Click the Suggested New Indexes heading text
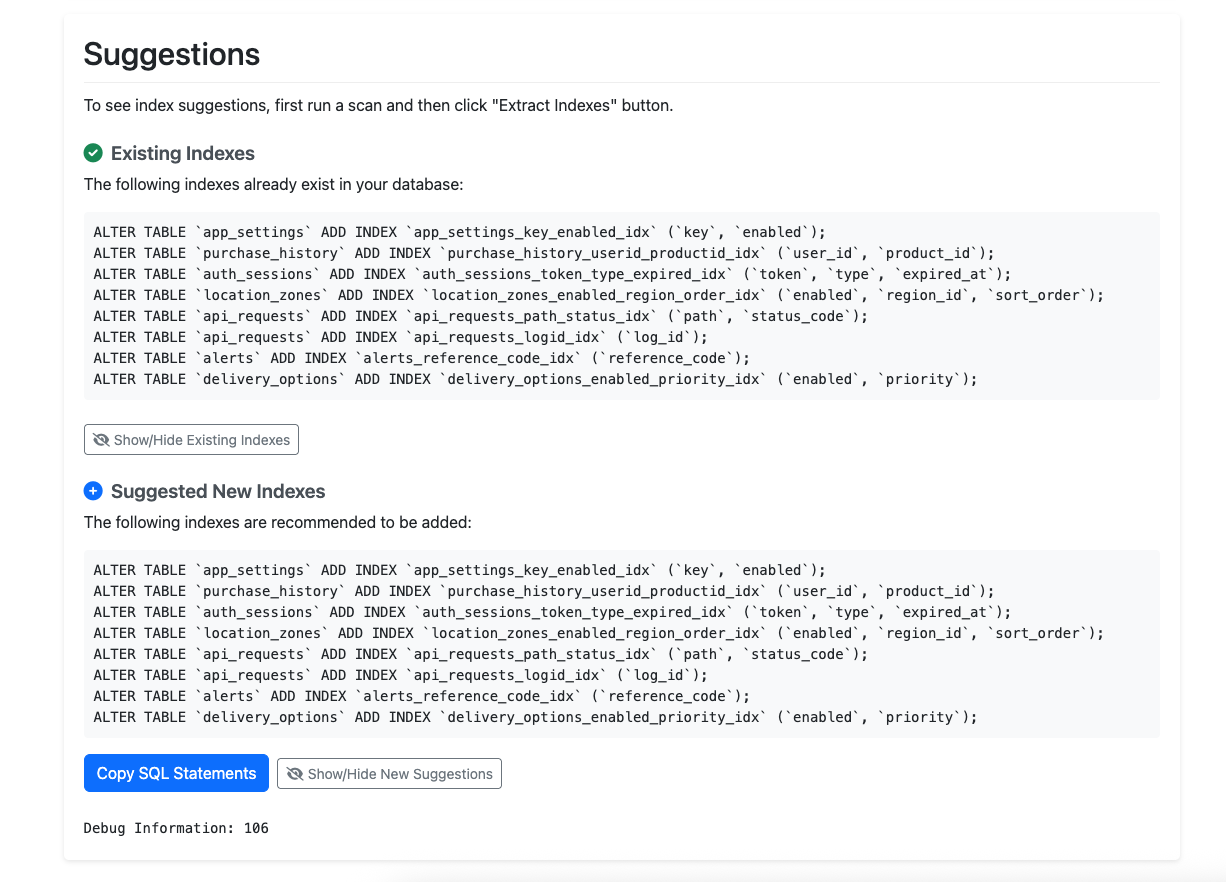 click(218, 491)
